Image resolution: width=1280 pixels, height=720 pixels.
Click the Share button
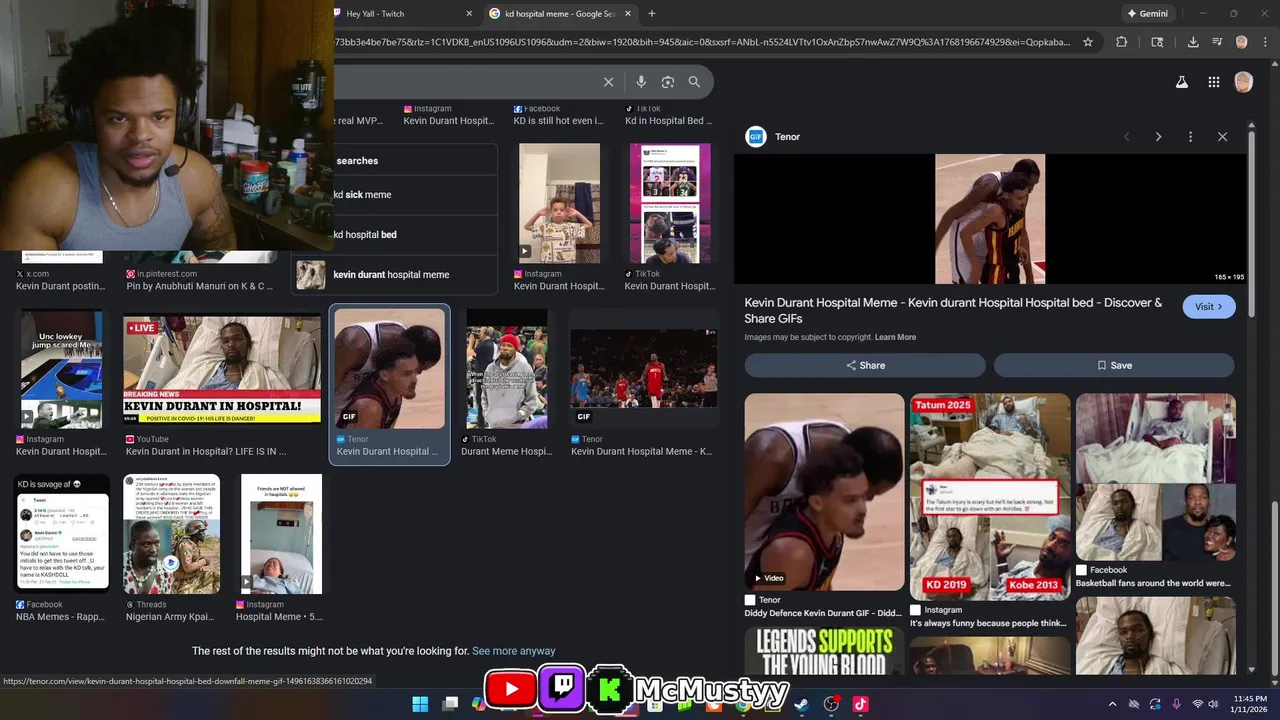(865, 365)
